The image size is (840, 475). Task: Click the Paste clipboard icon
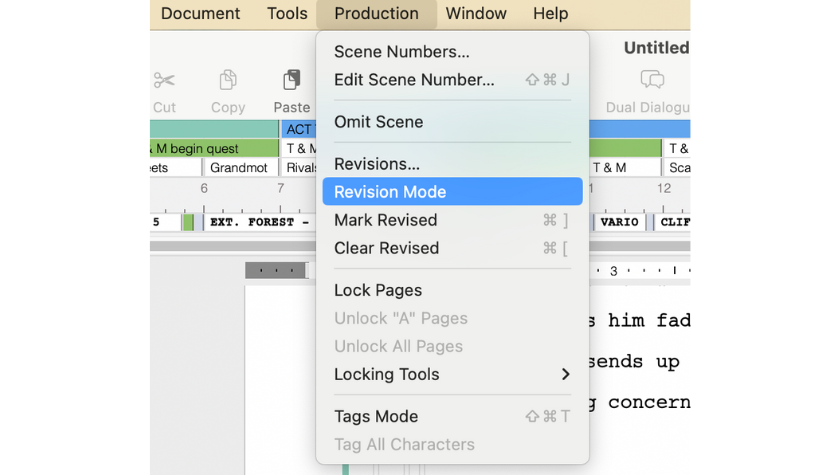click(292, 80)
